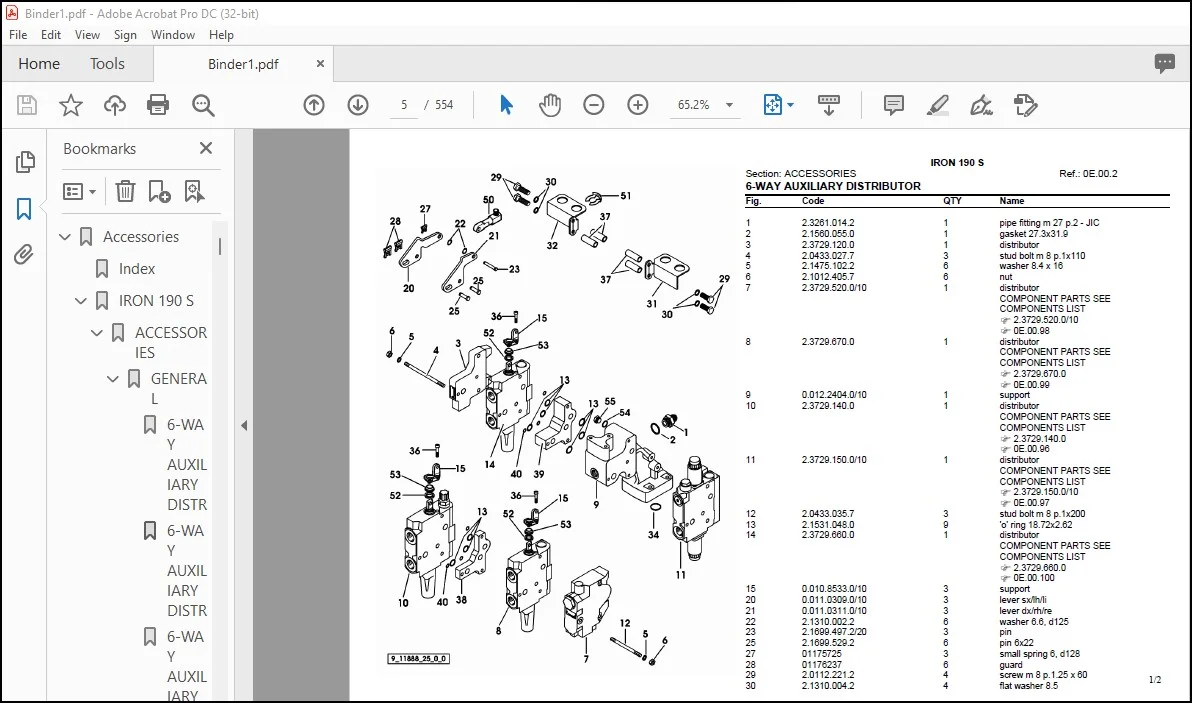Viewport: 1192px width, 703px height.
Task: Toggle the Bookmarks panel icon
Action: click(24, 208)
